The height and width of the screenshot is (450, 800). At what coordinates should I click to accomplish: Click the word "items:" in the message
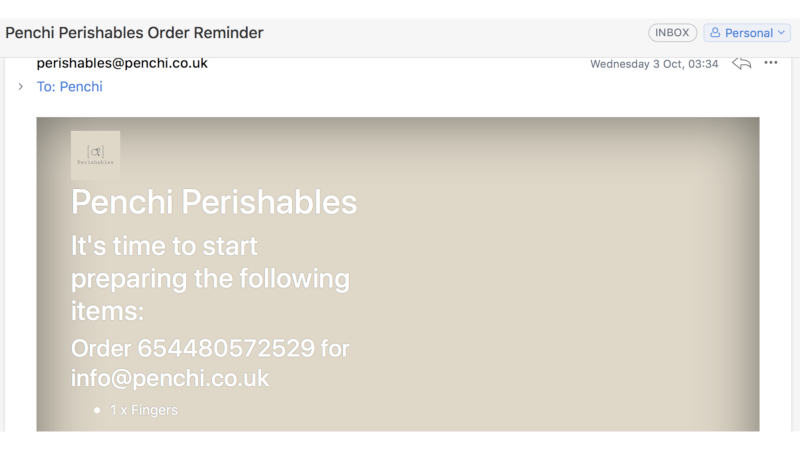click(107, 311)
